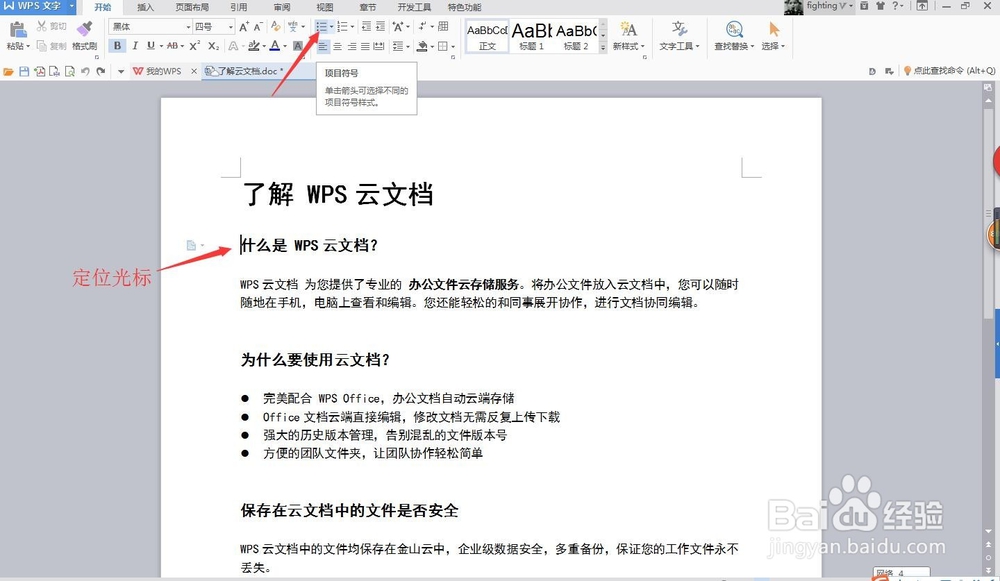Click the redo arrow icon
1000x581 pixels.
(101, 71)
